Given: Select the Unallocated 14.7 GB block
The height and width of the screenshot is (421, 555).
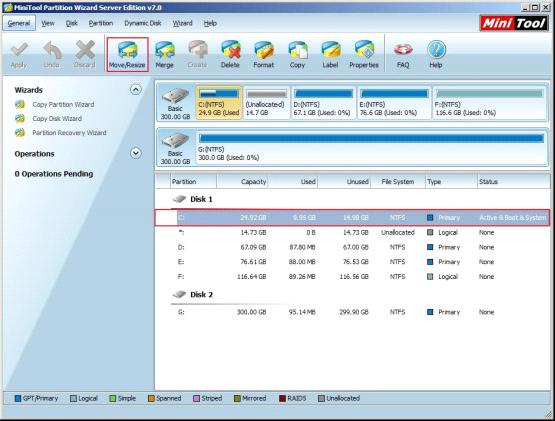Looking at the screenshot, I should [x=266, y=103].
